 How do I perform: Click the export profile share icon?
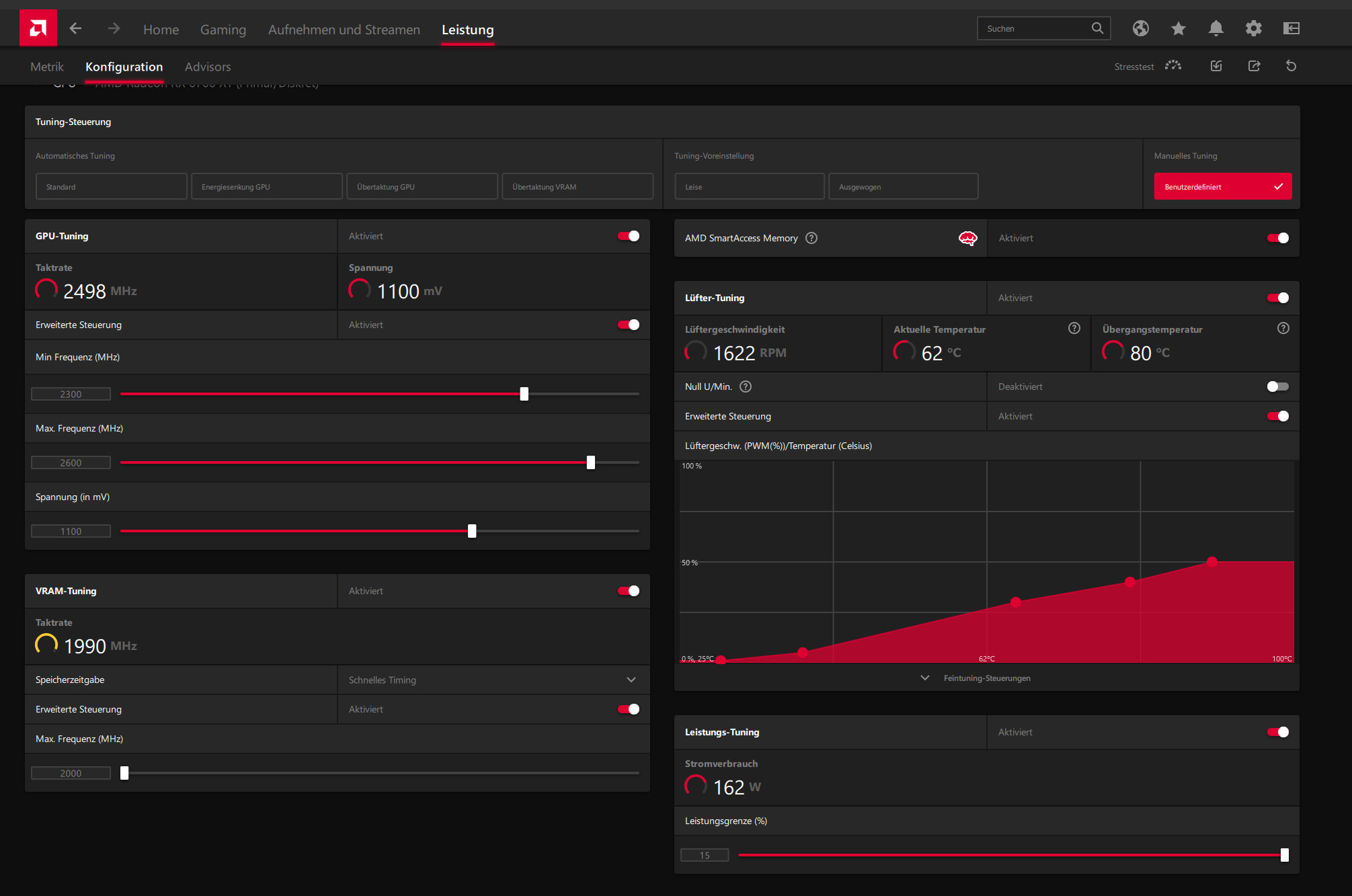(1254, 66)
